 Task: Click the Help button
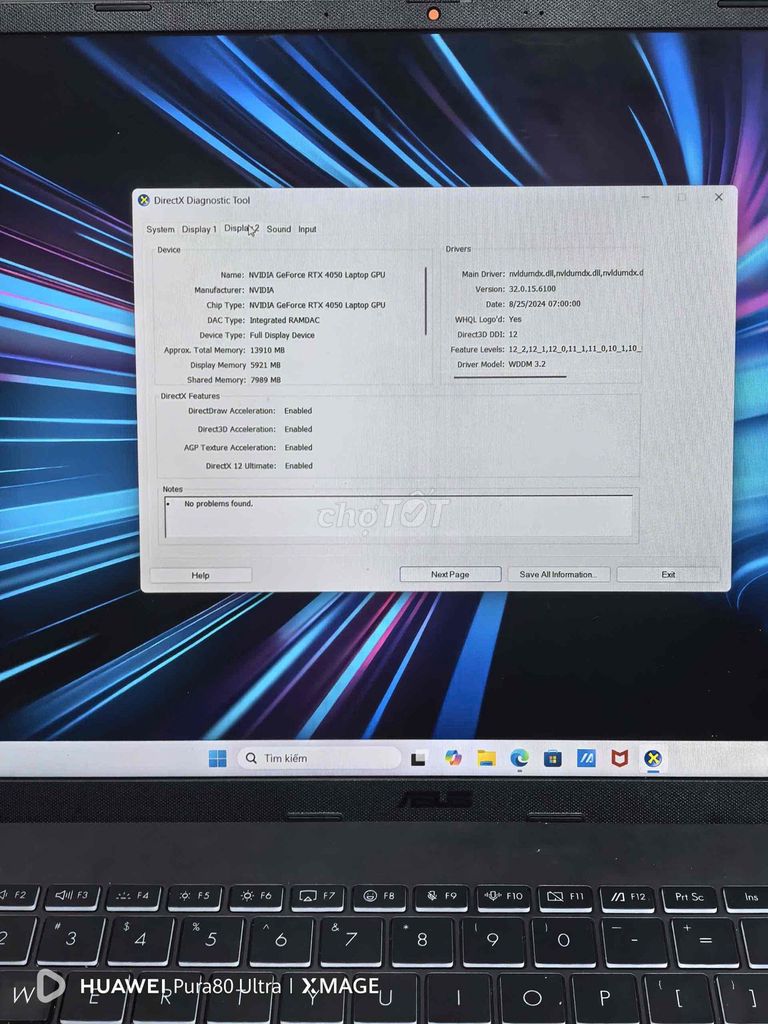[200, 575]
